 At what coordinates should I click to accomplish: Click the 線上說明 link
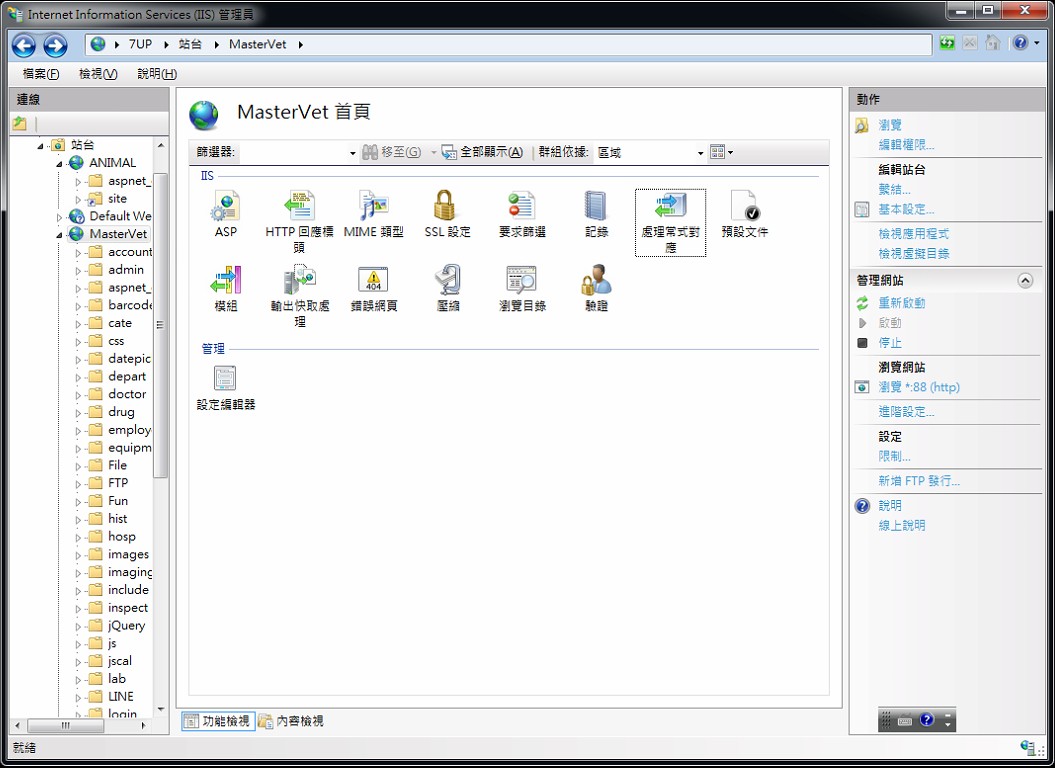coord(902,525)
